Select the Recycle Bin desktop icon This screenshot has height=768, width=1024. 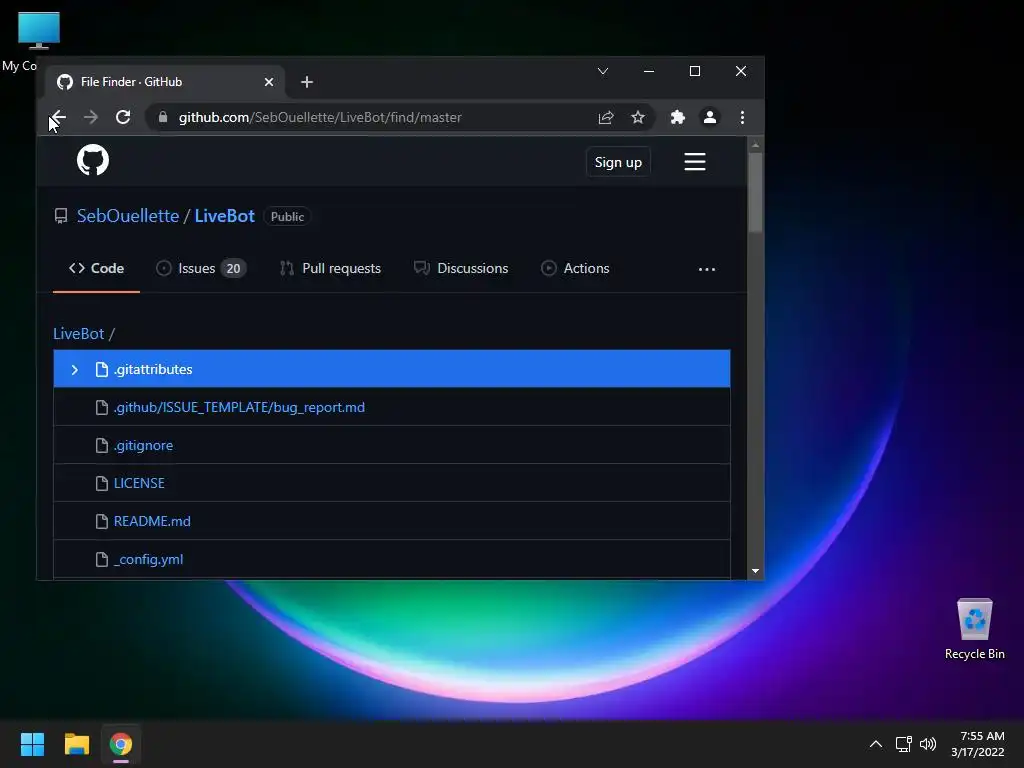(x=974, y=628)
